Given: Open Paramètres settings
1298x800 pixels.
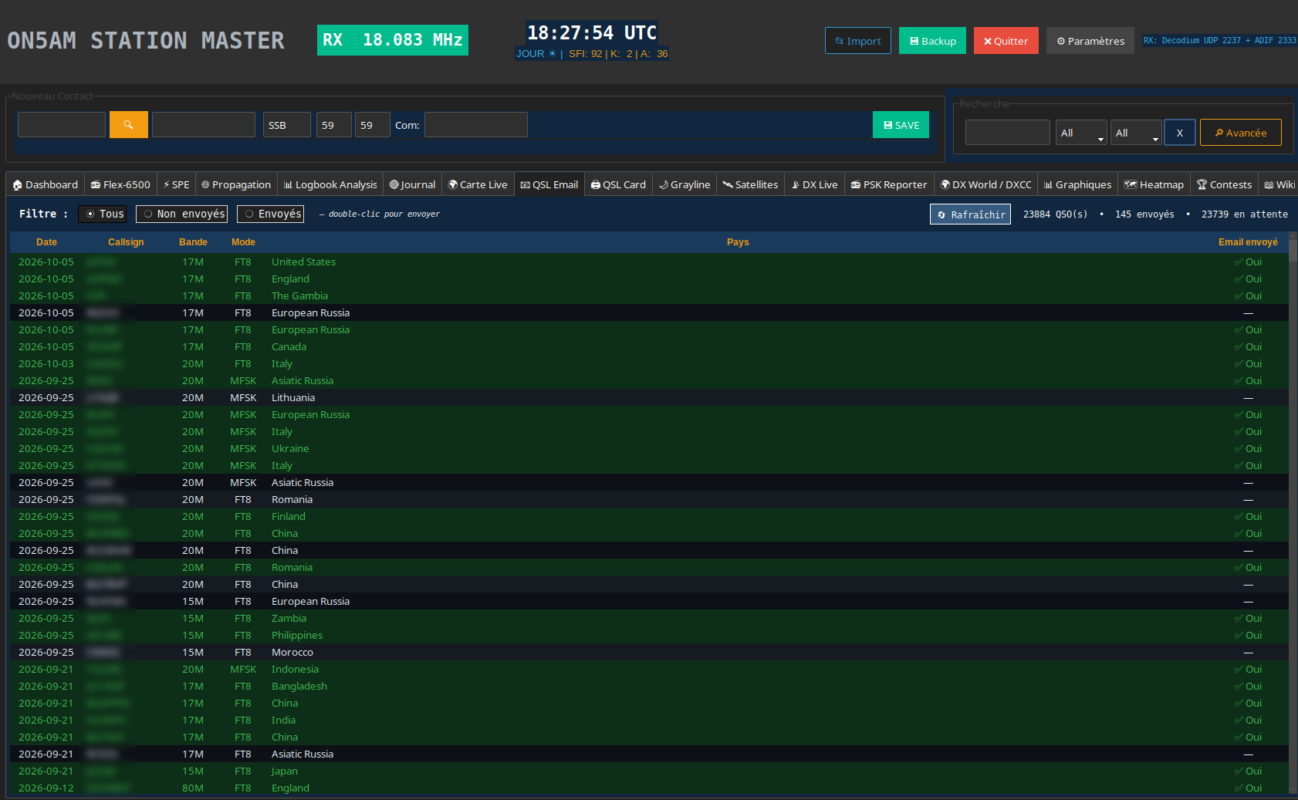Looking at the screenshot, I should 1091,41.
